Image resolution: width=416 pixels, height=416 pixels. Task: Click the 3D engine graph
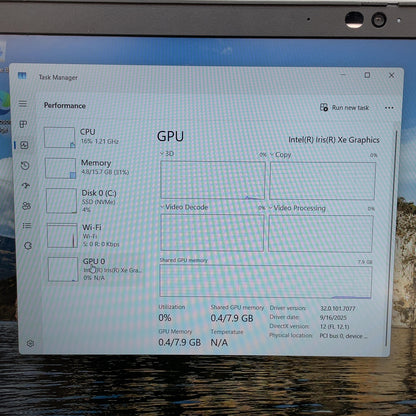click(x=213, y=180)
